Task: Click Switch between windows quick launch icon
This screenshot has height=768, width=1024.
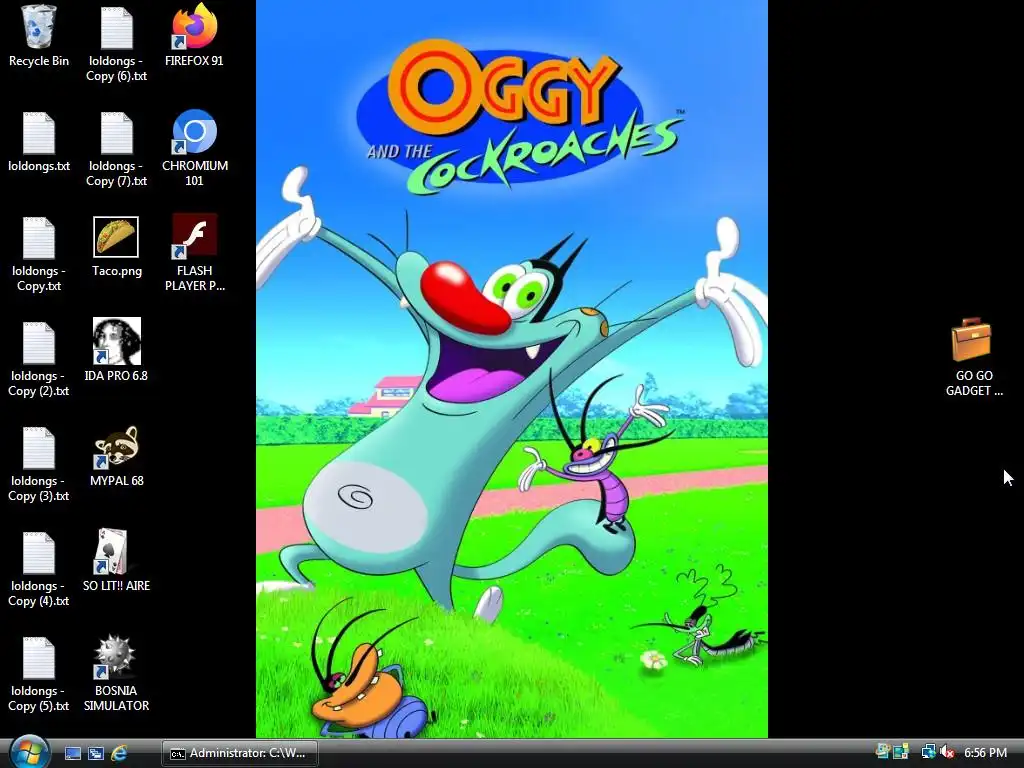Action: [x=96, y=753]
